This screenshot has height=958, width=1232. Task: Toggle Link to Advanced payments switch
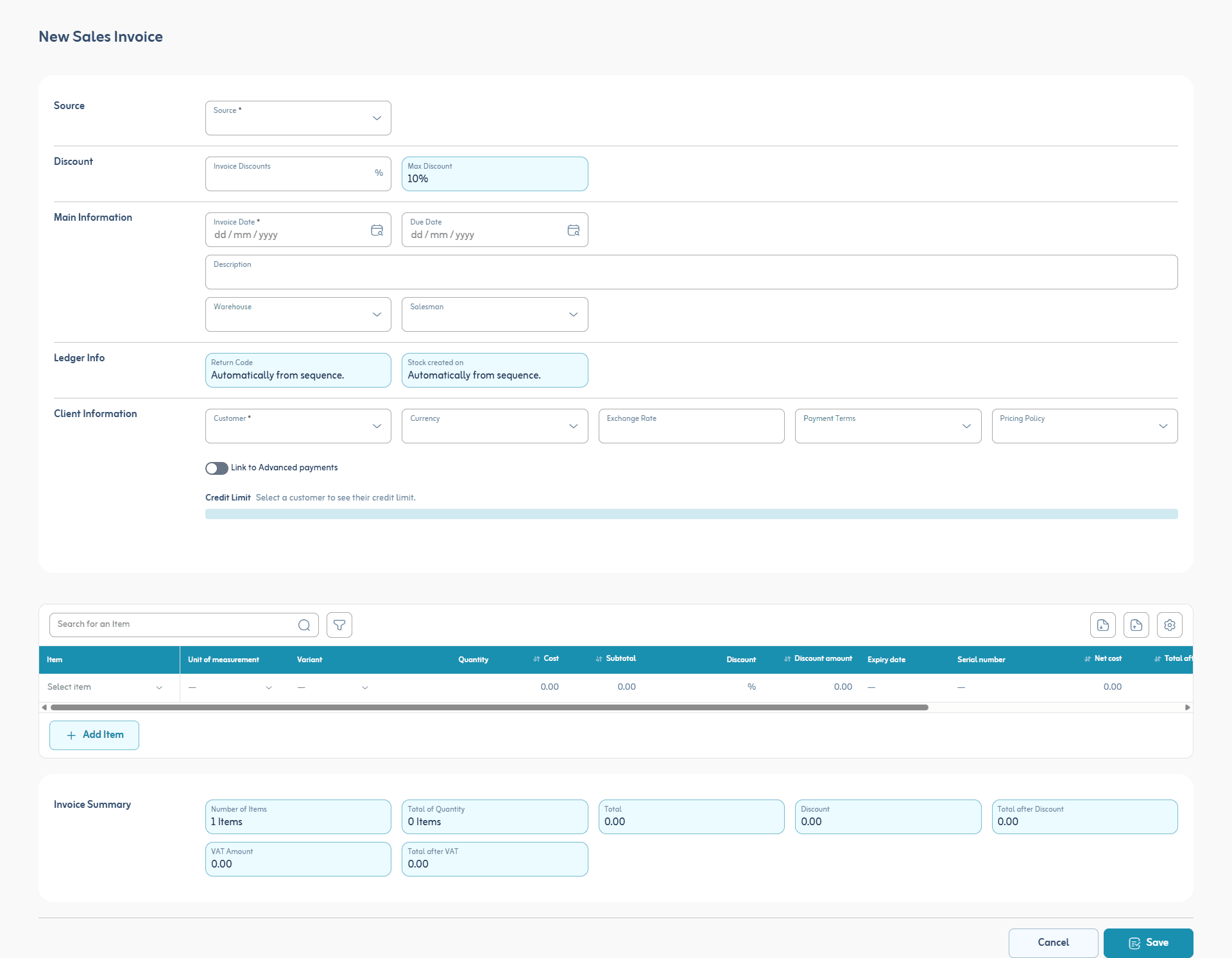click(217, 468)
